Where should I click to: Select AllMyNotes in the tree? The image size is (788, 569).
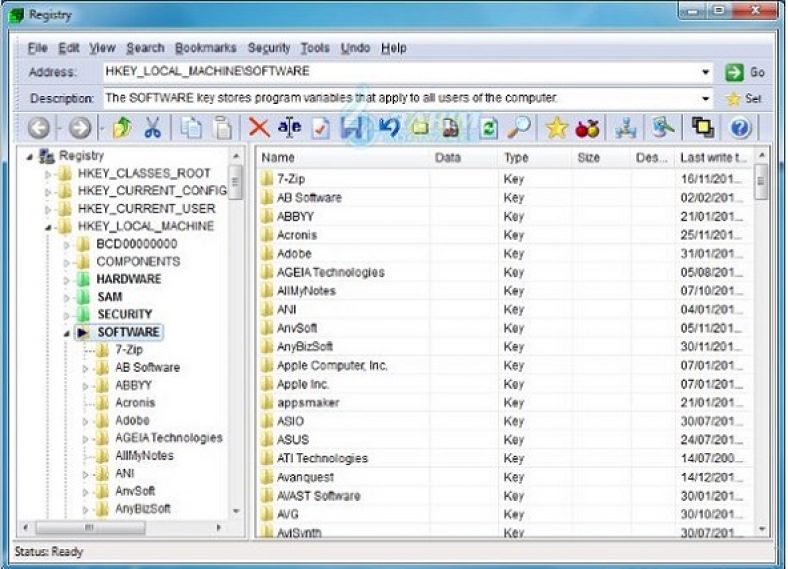144,456
